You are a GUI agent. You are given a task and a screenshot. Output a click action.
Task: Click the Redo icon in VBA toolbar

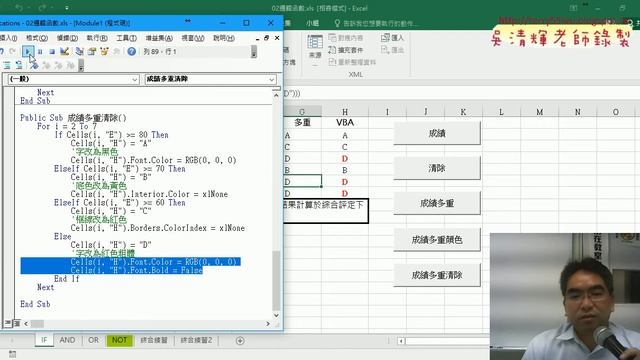pyautogui.click(x=13, y=51)
